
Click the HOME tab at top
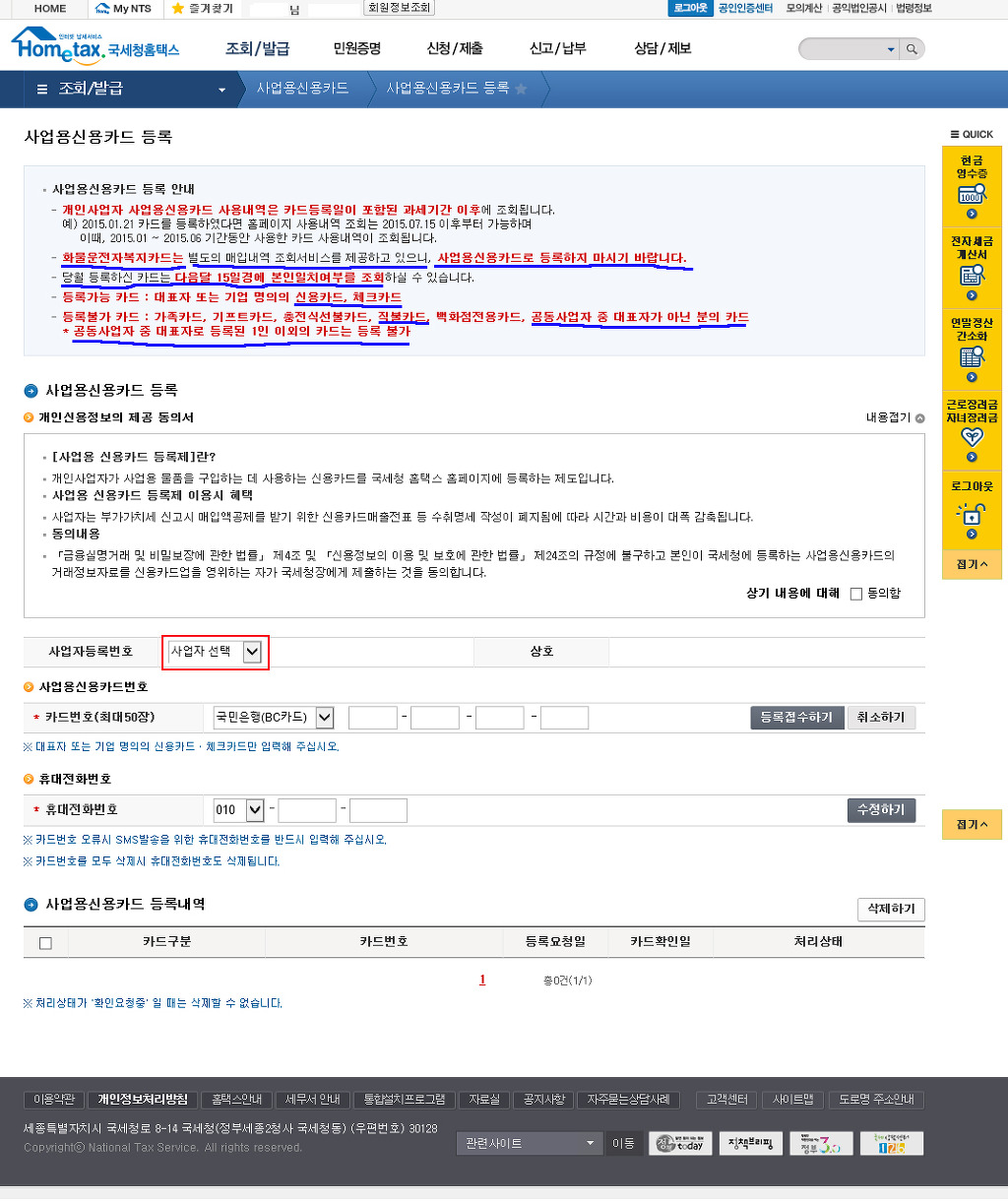pyautogui.click(x=50, y=8)
